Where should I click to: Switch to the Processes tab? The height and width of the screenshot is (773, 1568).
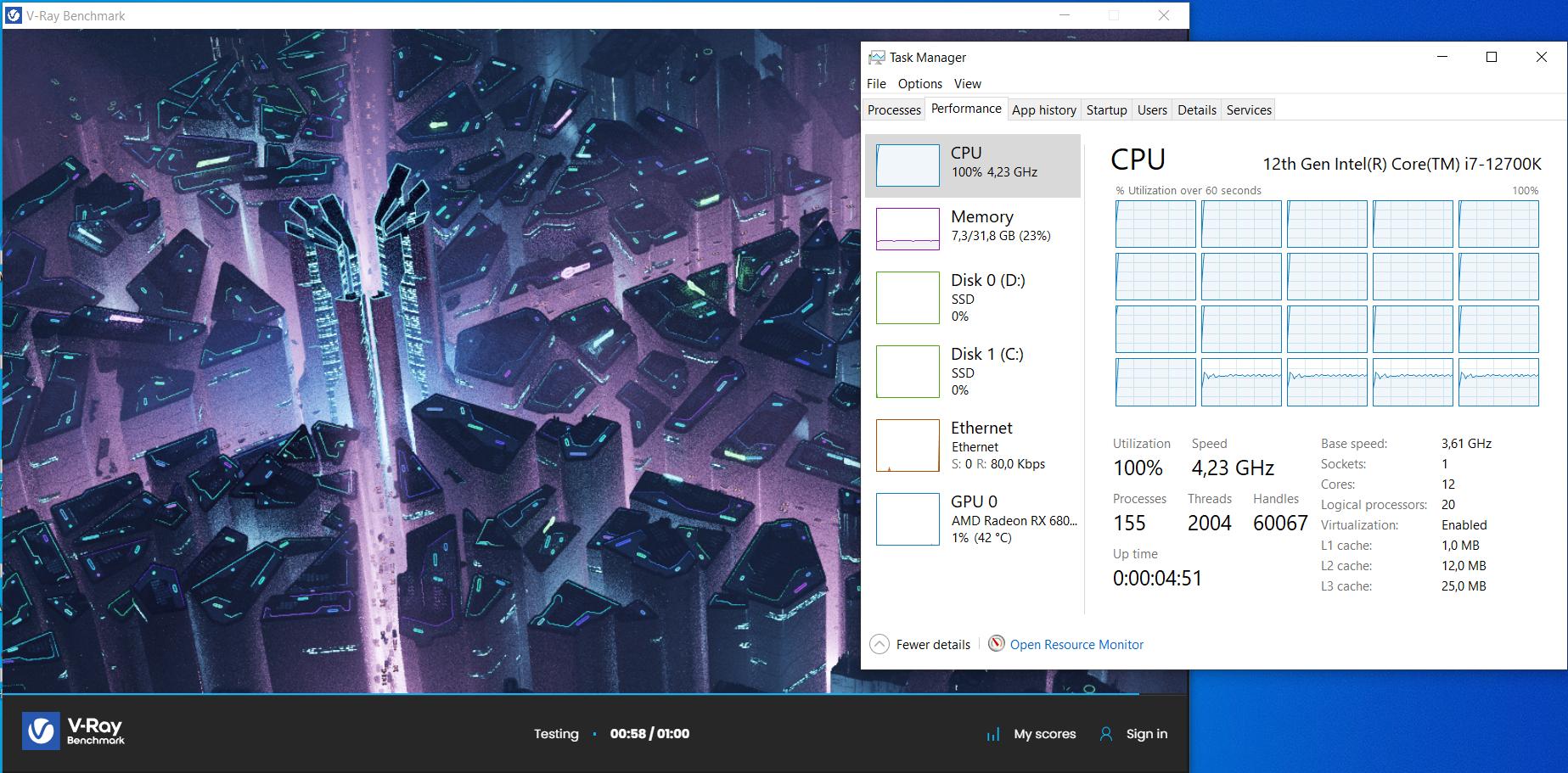coord(894,110)
